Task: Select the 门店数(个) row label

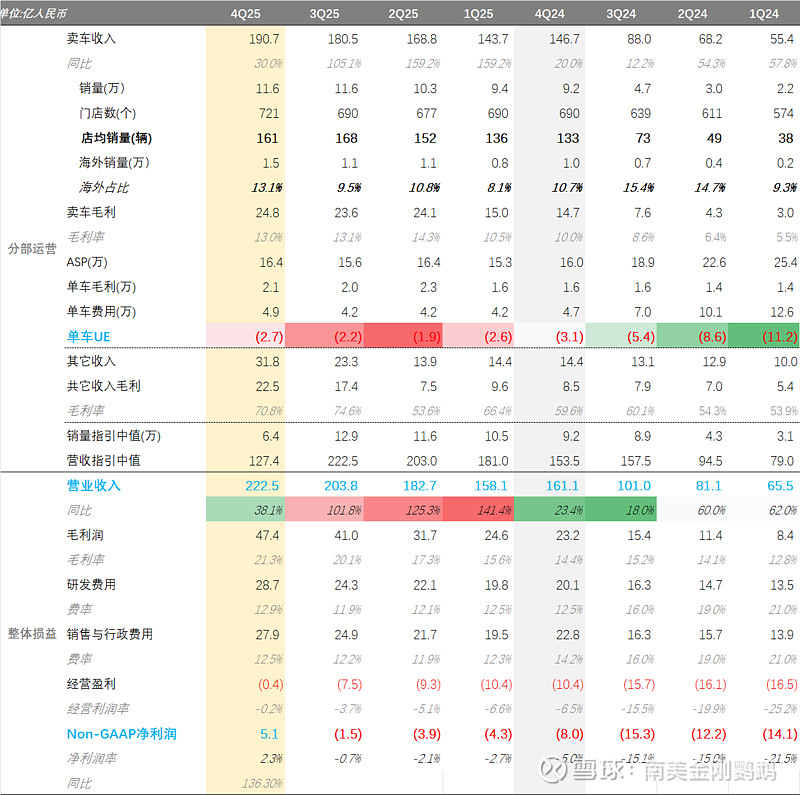Action: pyautogui.click(x=108, y=113)
